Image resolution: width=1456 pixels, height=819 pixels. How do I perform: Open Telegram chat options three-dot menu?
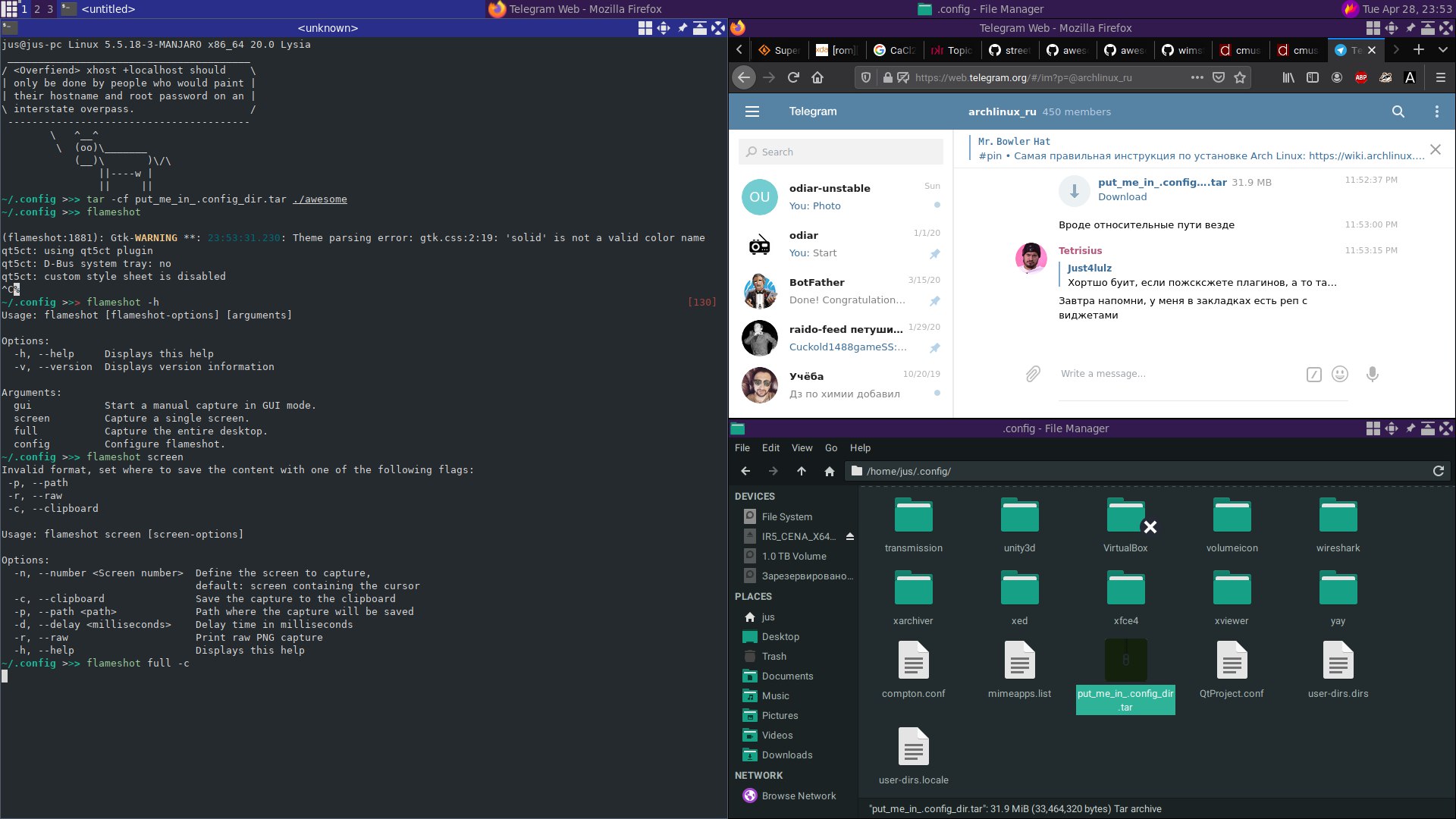click(1436, 111)
